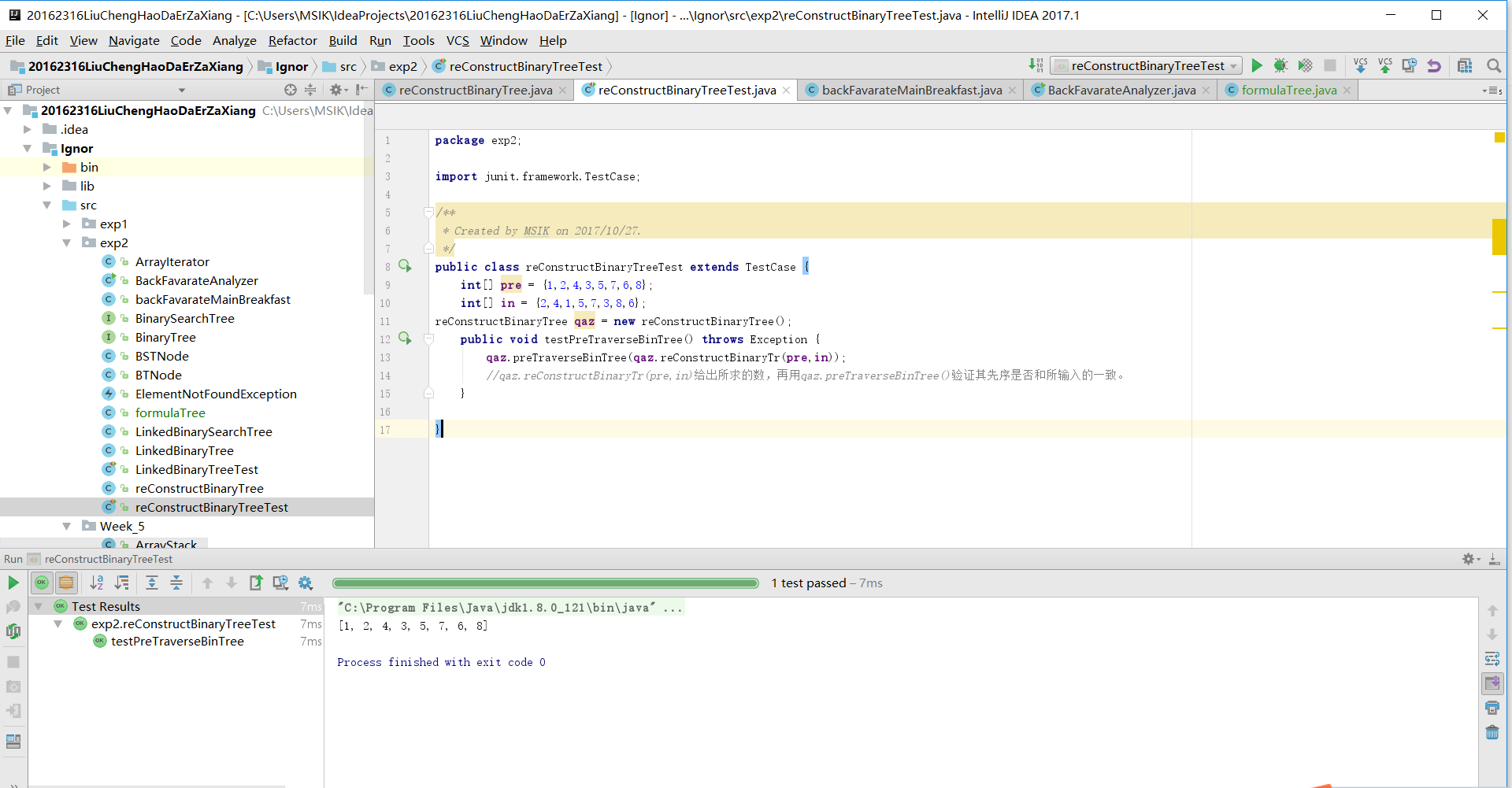Open the Analyze menu
The height and width of the screenshot is (788, 1512).
click(x=235, y=40)
